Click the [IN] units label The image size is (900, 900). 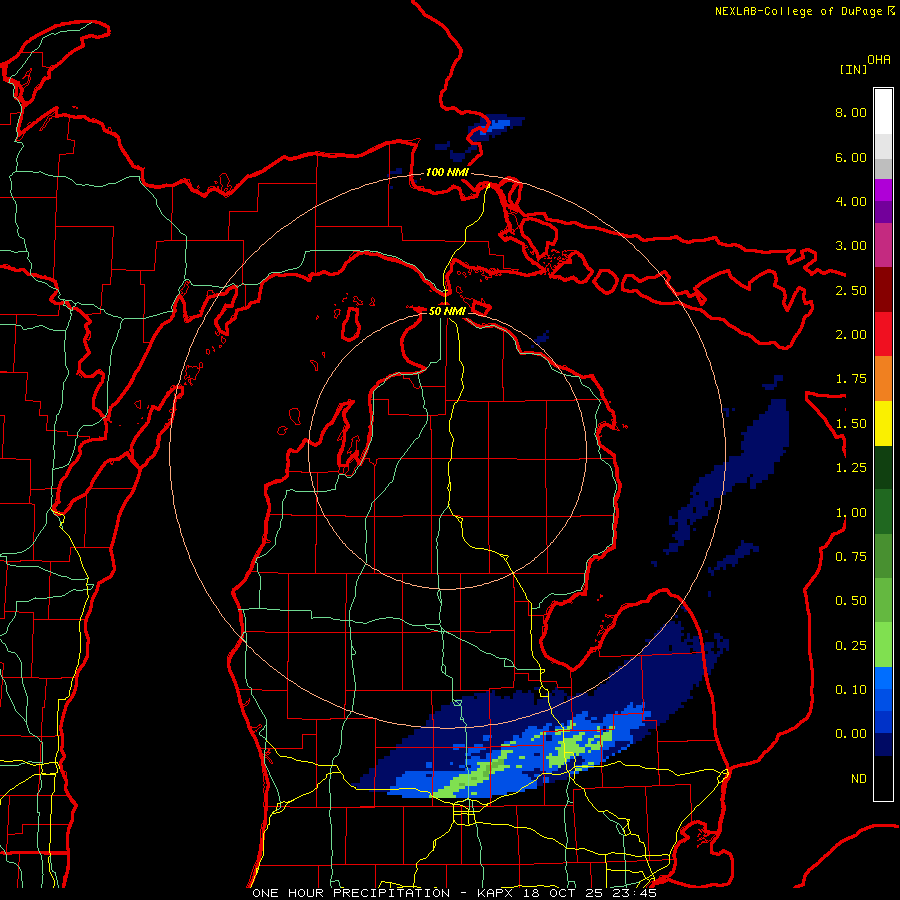tap(854, 69)
